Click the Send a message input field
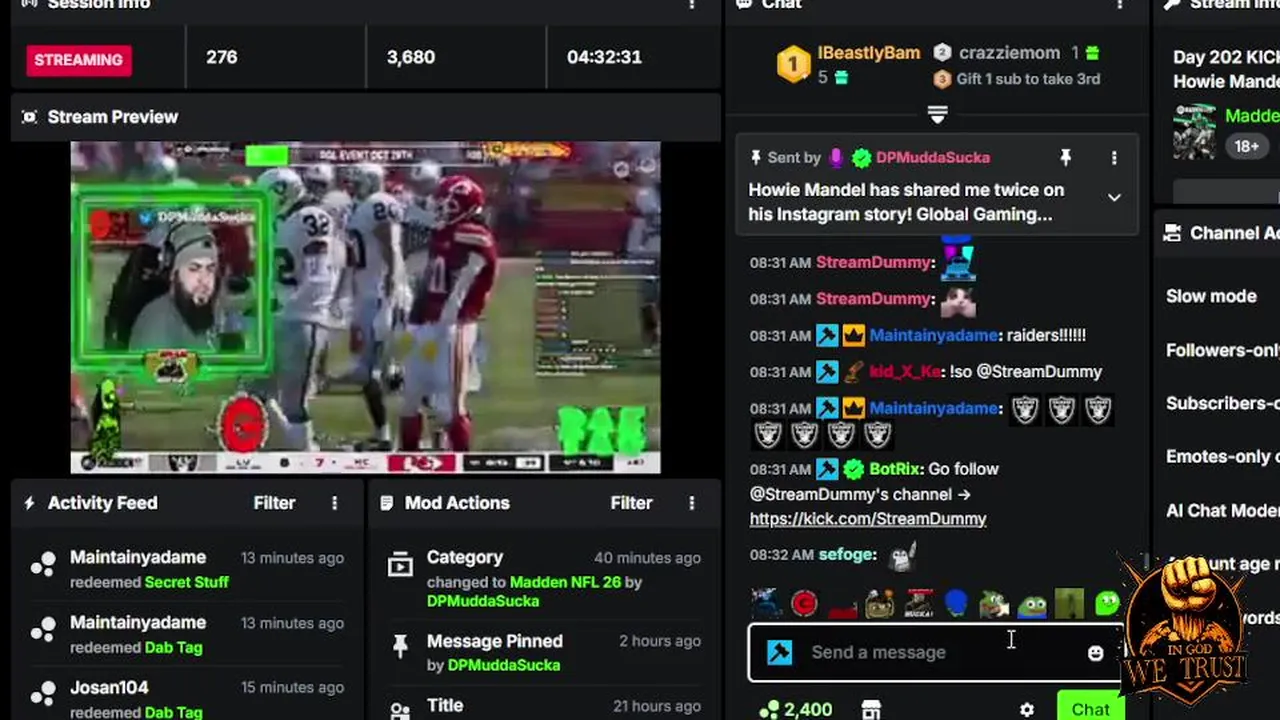Viewport: 1280px width, 720px height. [x=935, y=652]
